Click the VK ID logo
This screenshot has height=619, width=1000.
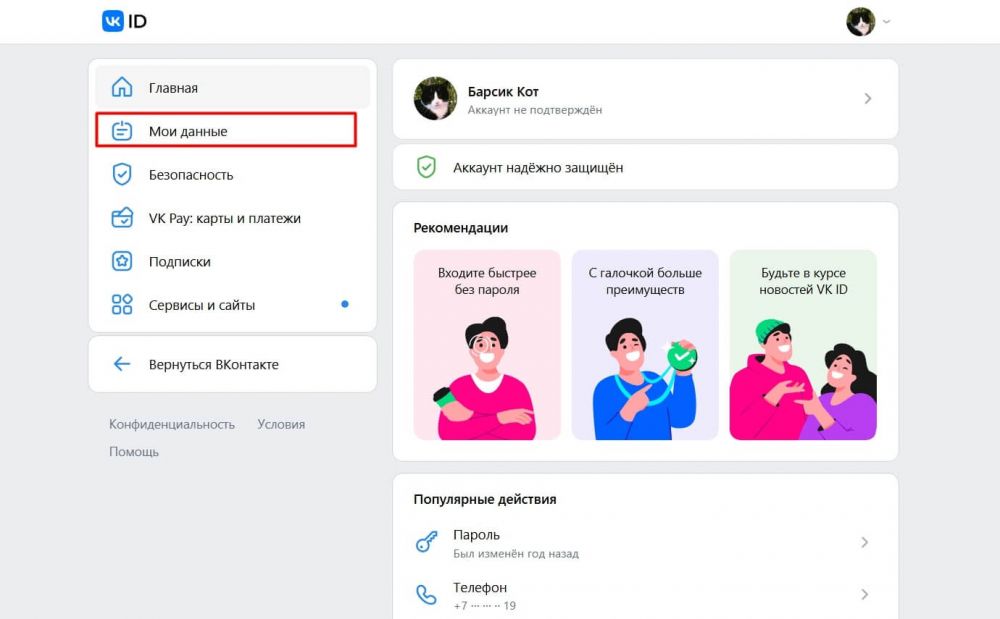pyautogui.click(x=124, y=21)
